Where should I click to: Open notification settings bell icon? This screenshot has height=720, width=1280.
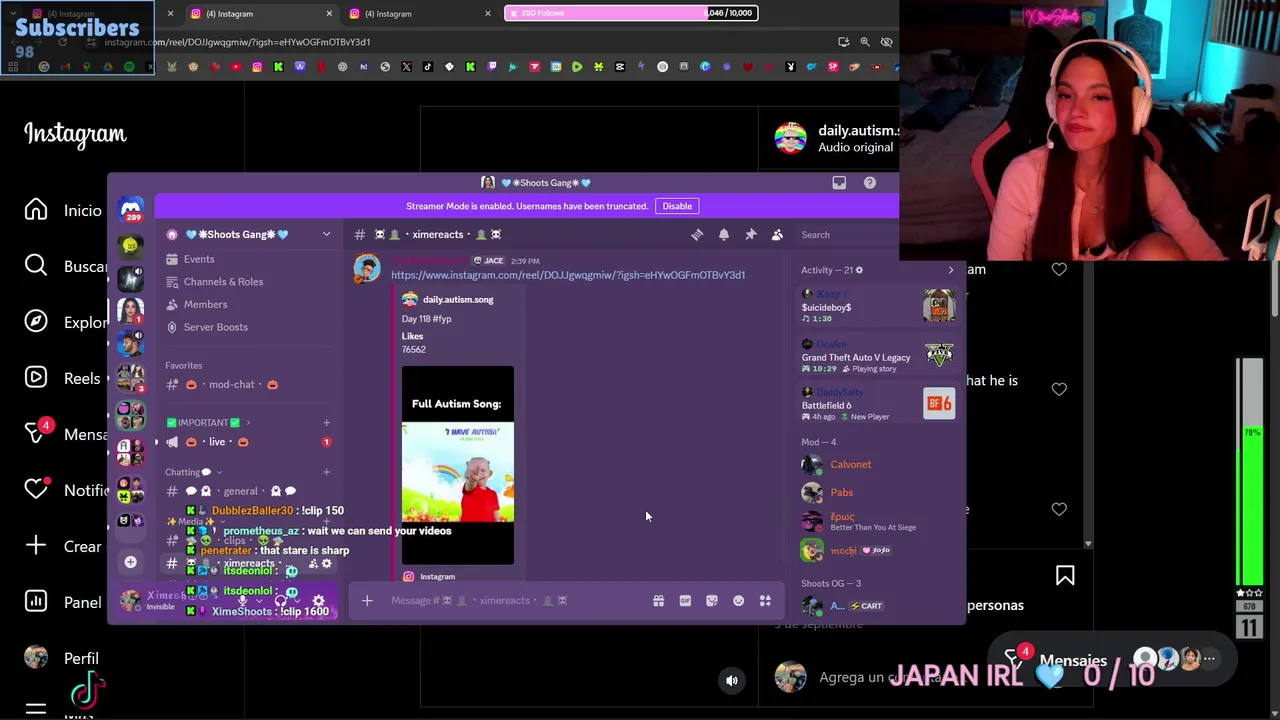tap(724, 234)
